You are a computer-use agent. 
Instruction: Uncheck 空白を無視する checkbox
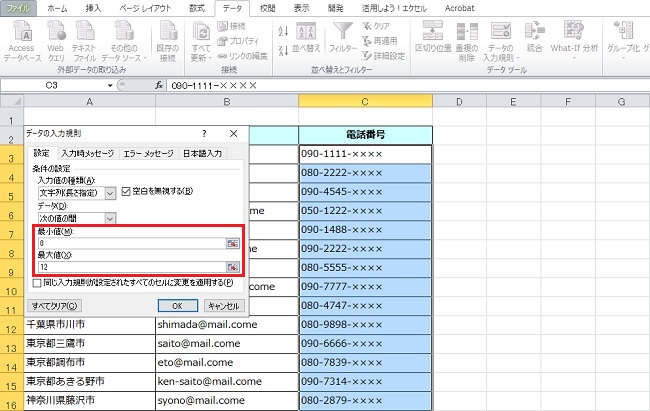click(x=126, y=191)
